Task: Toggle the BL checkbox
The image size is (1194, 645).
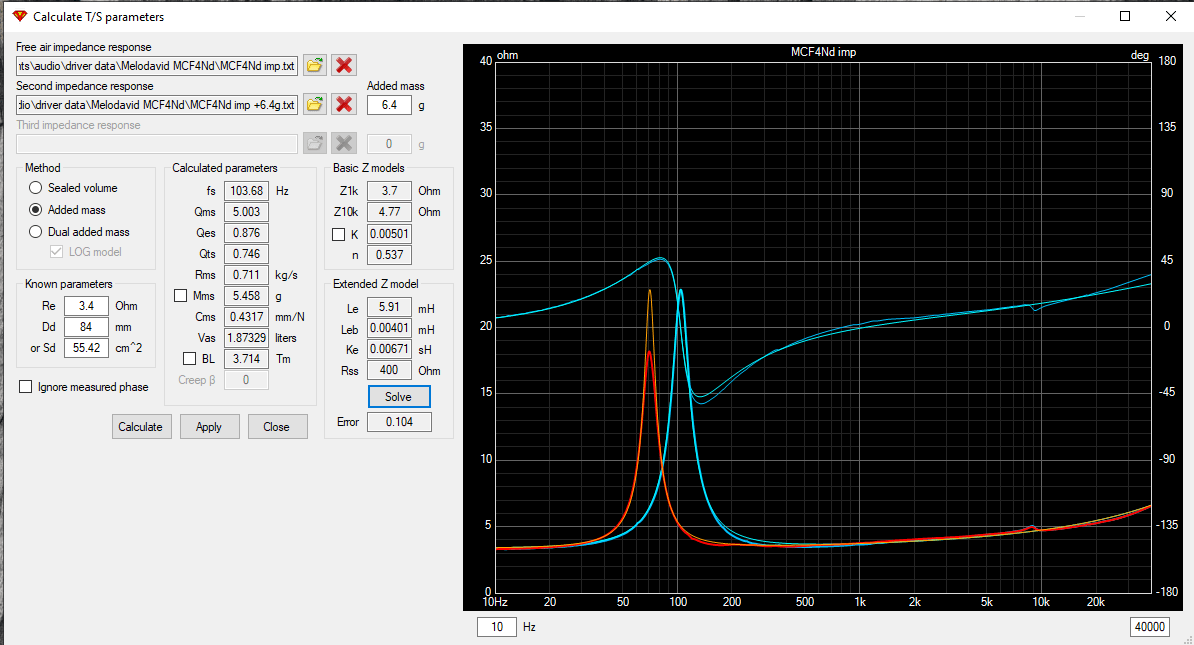Action: pyautogui.click(x=190, y=359)
